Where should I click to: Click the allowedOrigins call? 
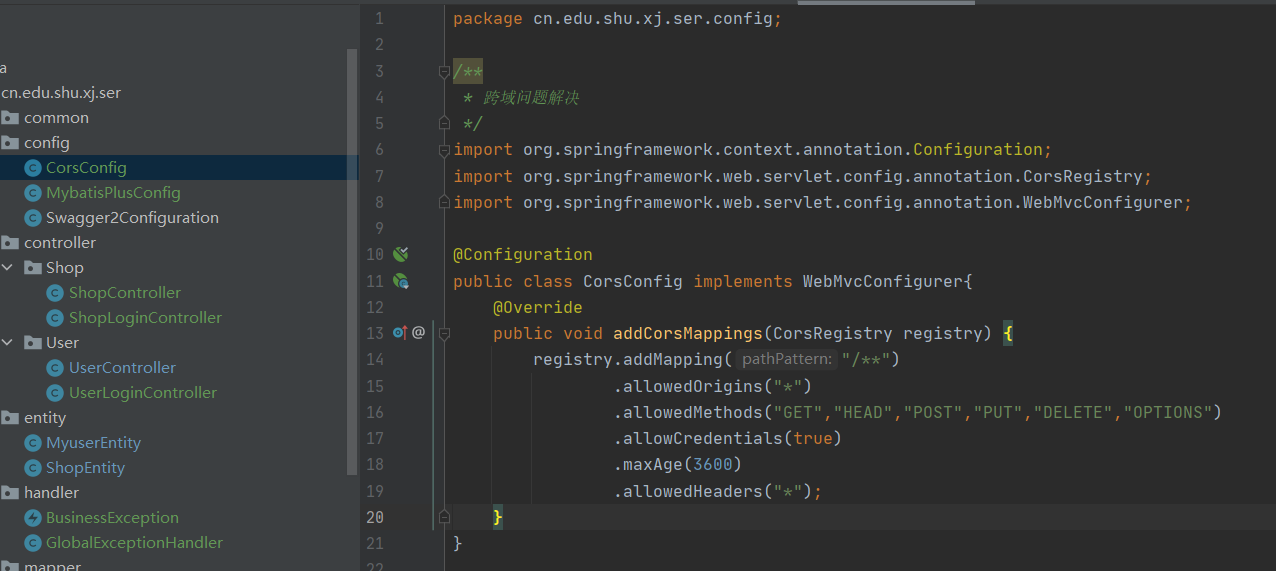click(693, 386)
